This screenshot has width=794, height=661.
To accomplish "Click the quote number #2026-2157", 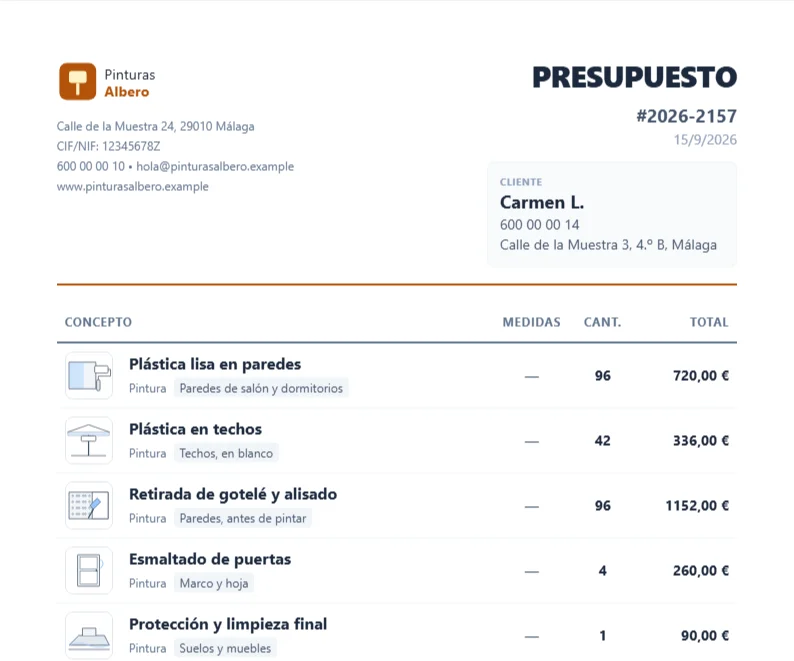I will tap(687, 116).
